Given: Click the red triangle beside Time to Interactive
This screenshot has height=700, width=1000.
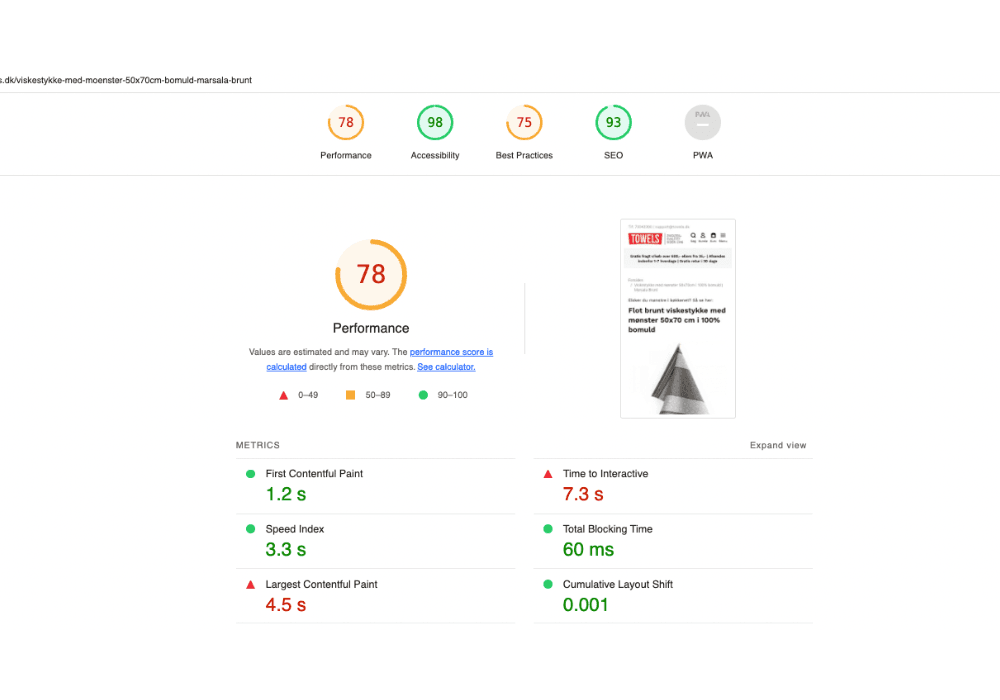Looking at the screenshot, I should (548, 473).
